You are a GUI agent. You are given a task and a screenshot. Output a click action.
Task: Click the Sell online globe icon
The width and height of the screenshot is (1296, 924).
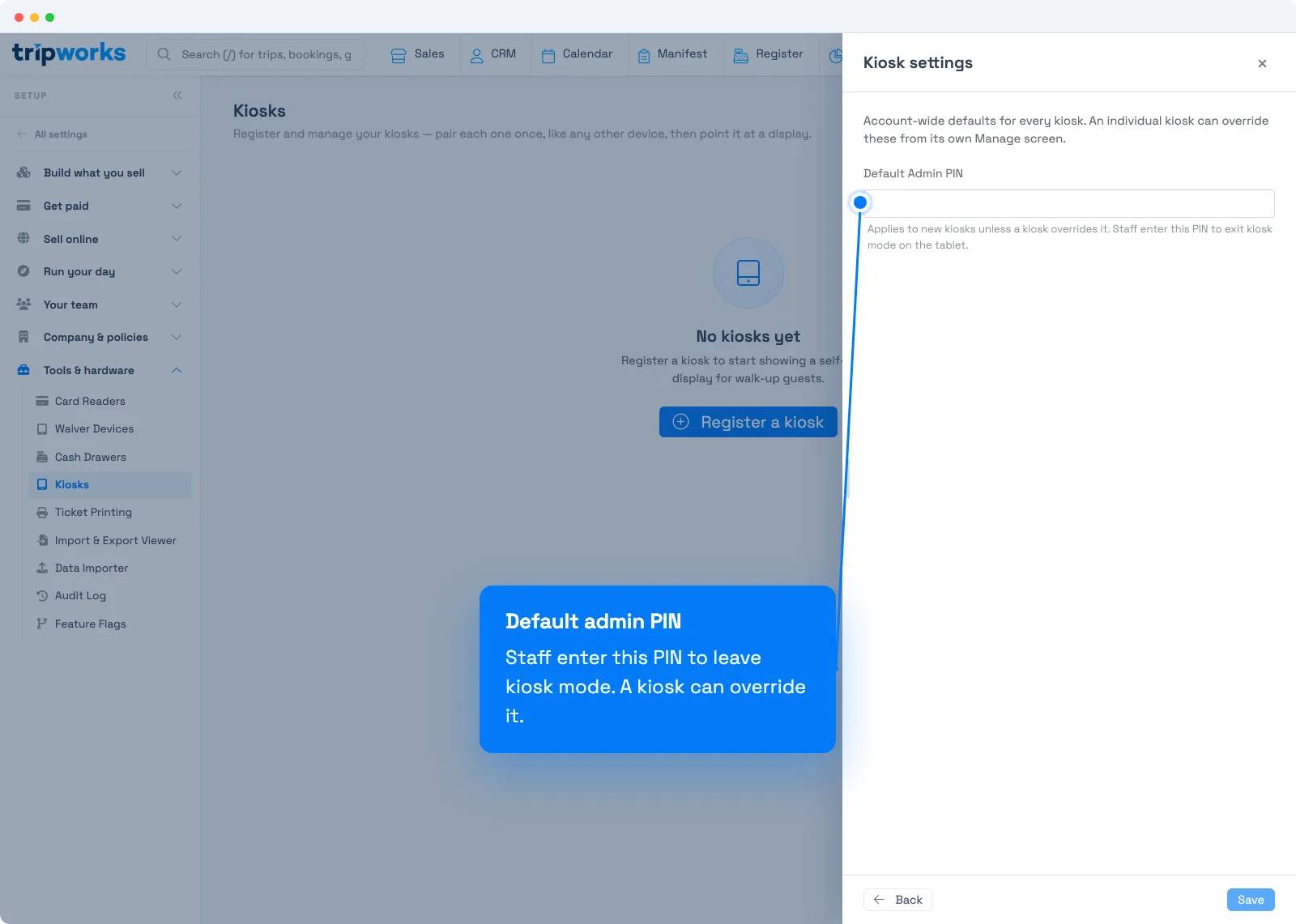coord(23,239)
